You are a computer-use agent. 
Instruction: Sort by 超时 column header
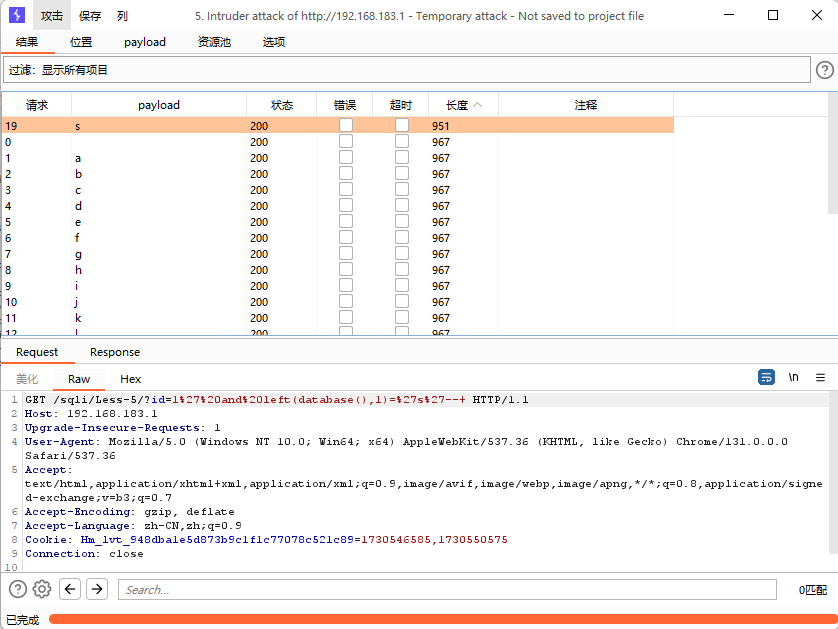coord(401,105)
